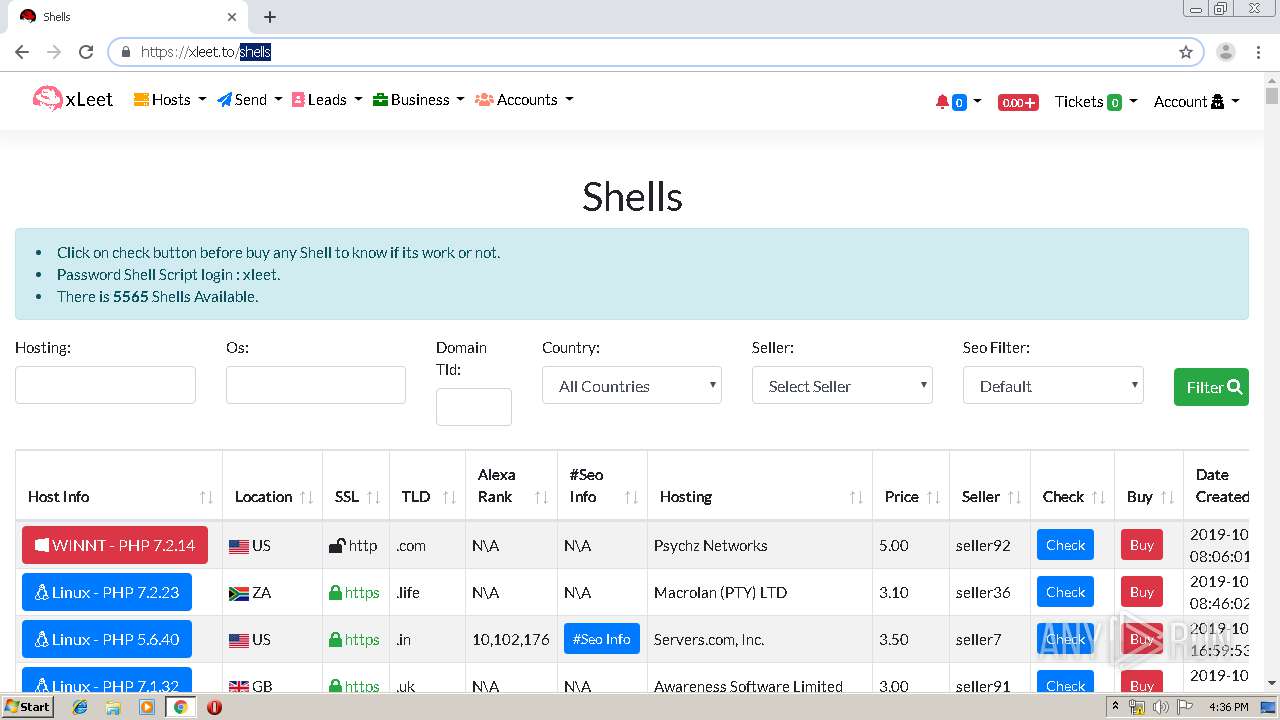Sort table by Alexa Rank column
The width and height of the screenshot is (1280, 720).
click(x=511, y=485)
